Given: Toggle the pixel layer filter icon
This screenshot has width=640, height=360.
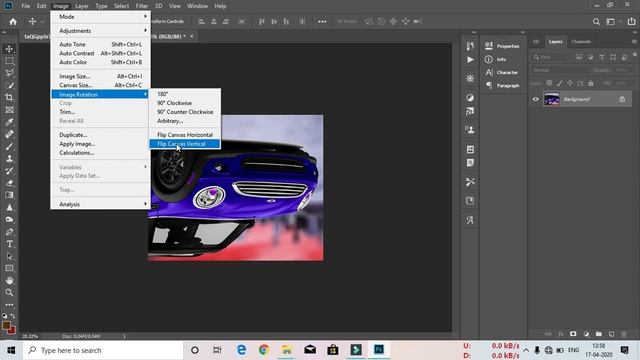Looking at the screenshot, I should [x=579, y=57].
